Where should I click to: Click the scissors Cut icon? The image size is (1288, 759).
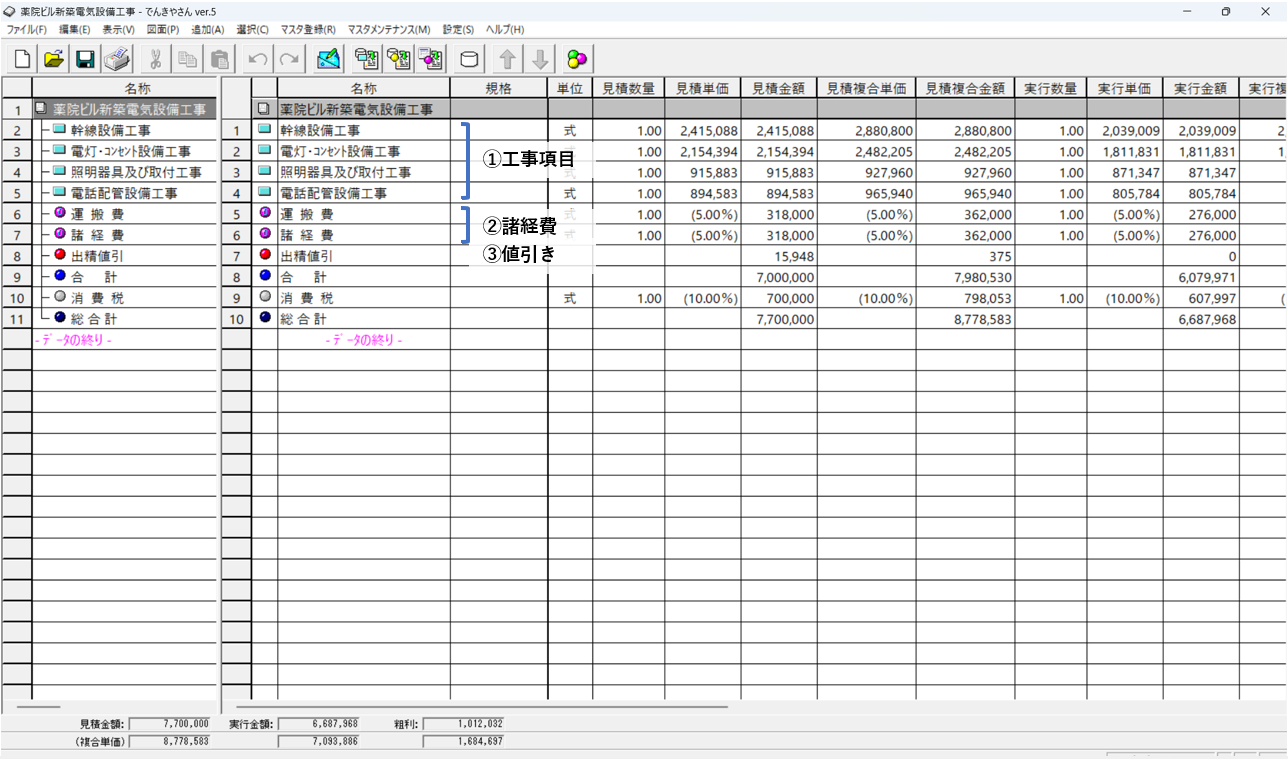pyautogui.click(x=156, y=59)
